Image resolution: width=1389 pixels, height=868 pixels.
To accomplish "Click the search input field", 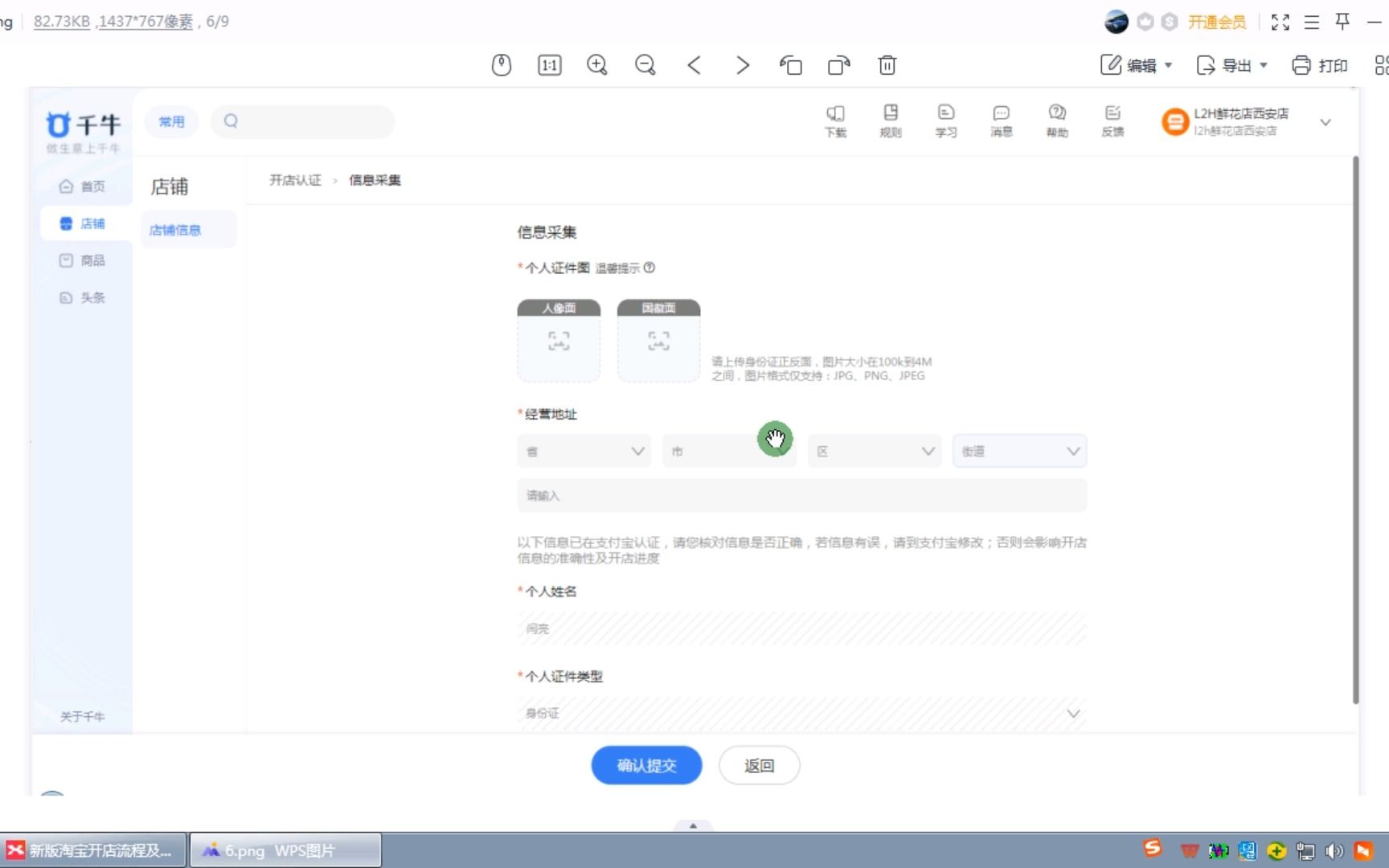I will coord(303,121).
